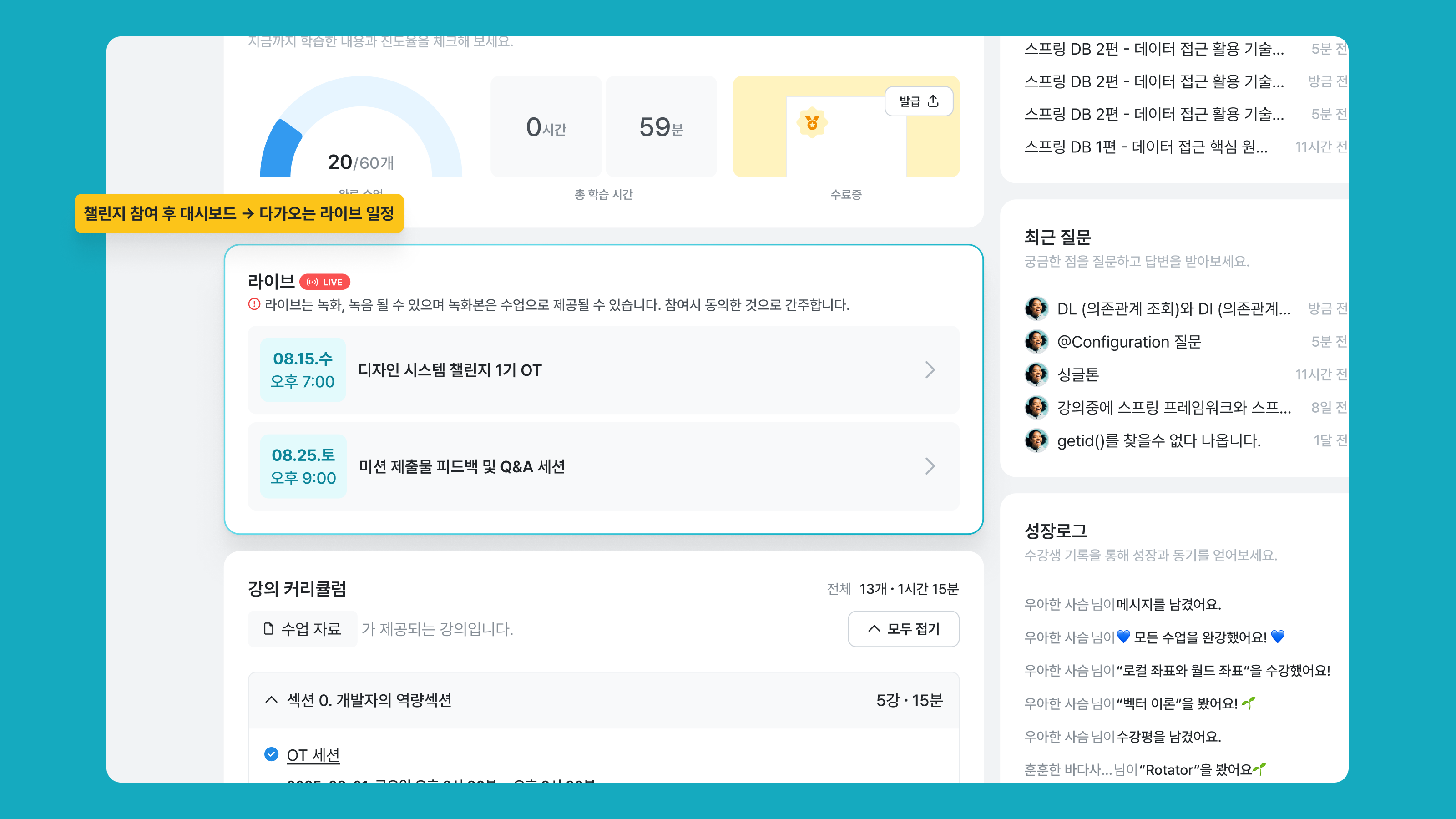Click the 59분 study time card

pyautogui.click(x=661, y=126)
